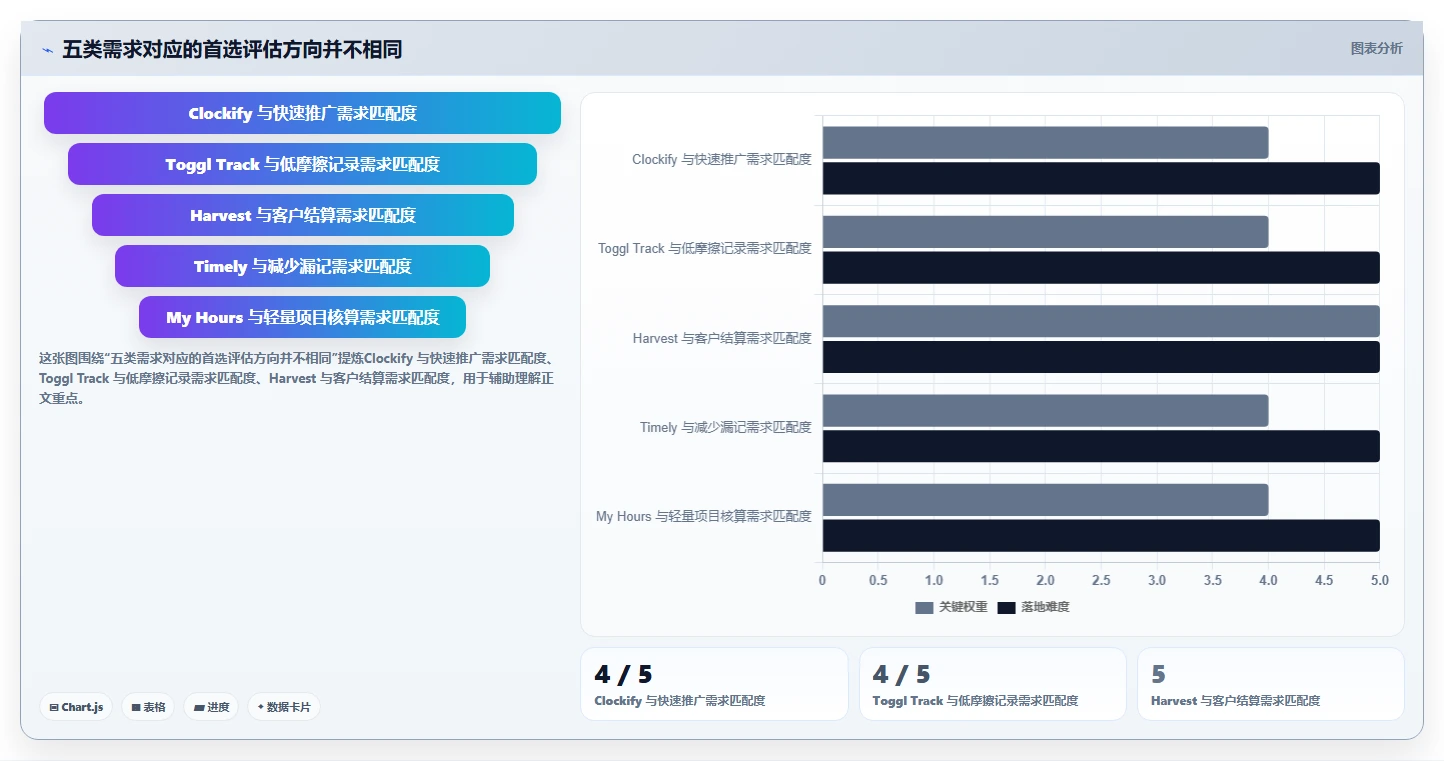Click the x-axis tick label 2.0
Viewport: 1444px width, 761px height.
point(1045,580)
